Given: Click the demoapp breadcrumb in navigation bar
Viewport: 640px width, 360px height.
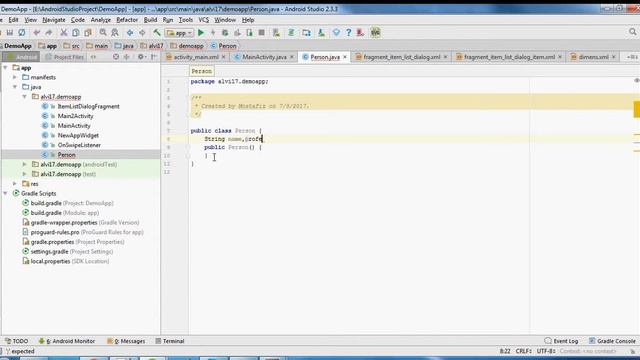Looking at the screenshot, I should tap(187, 46).
